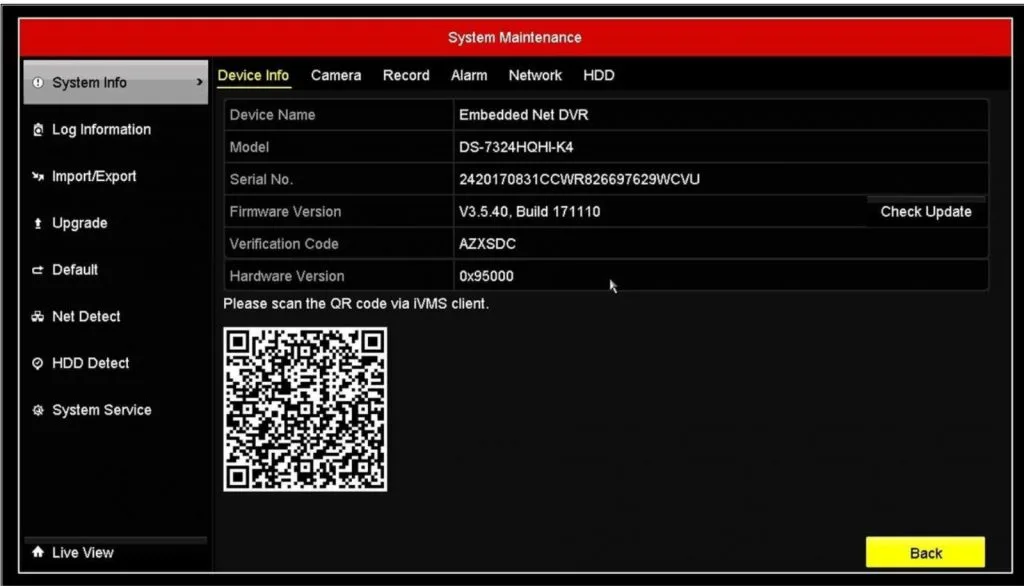The image size is (1024, 586).
Task: Click the 'Firmware Version' field label
Action: 285,212
